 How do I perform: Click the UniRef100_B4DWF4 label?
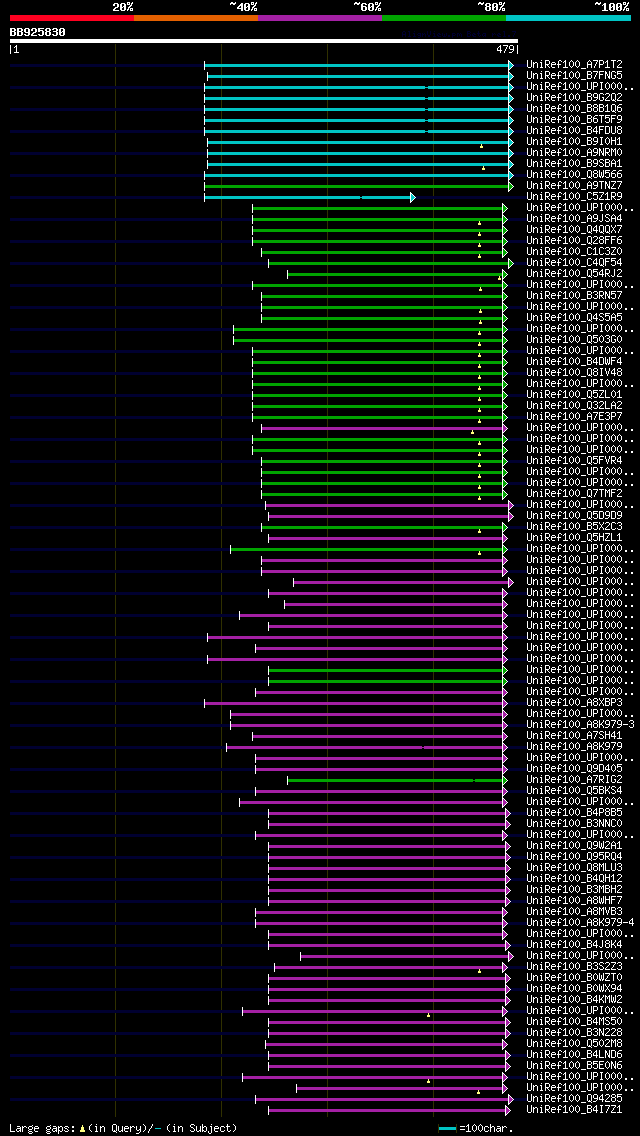pyautogui.click(x=574, y=362)
